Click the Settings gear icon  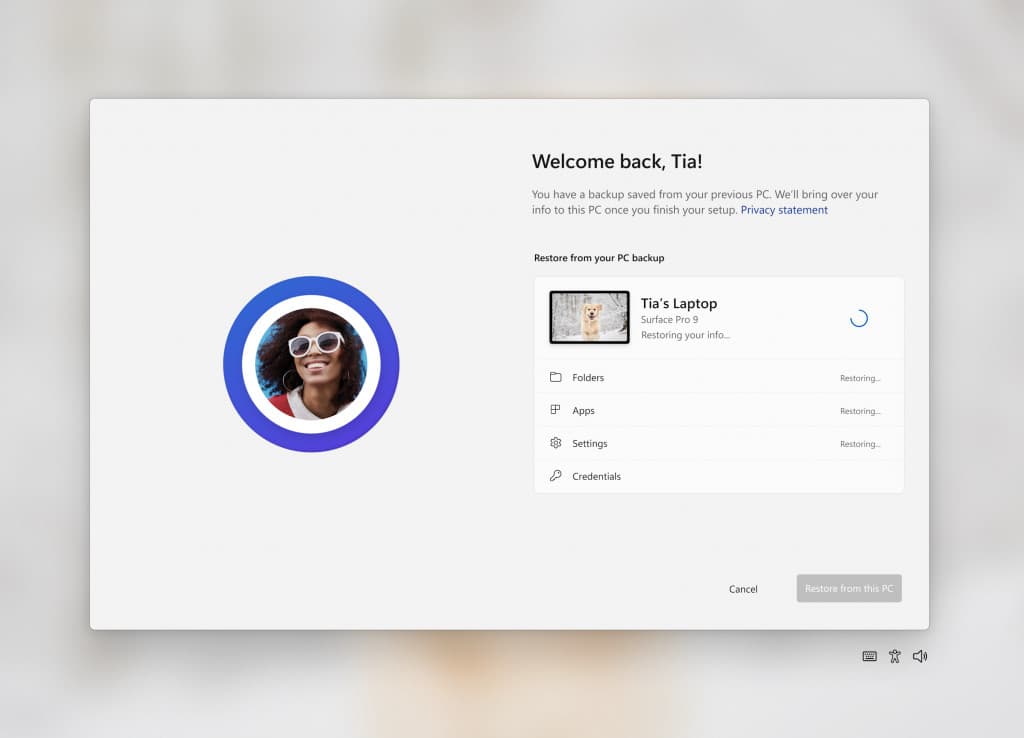tap(556, 443)
